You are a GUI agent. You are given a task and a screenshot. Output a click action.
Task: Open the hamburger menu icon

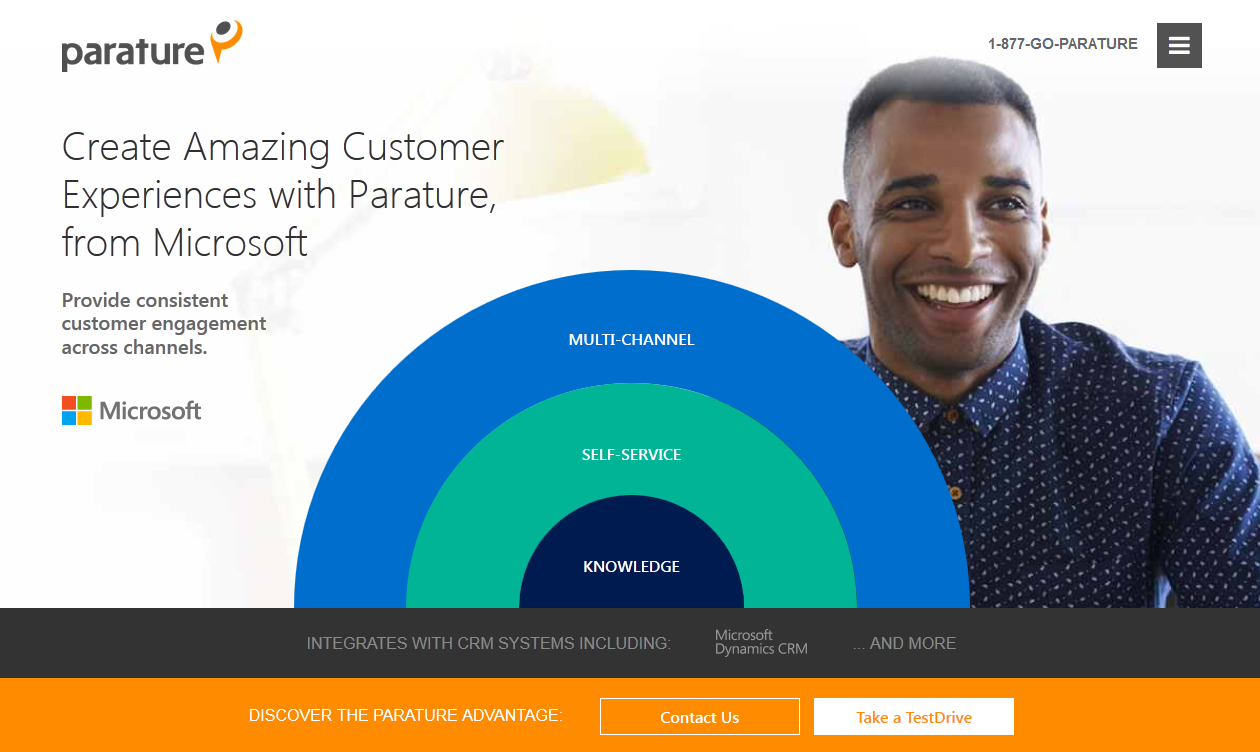(1179, 46)
